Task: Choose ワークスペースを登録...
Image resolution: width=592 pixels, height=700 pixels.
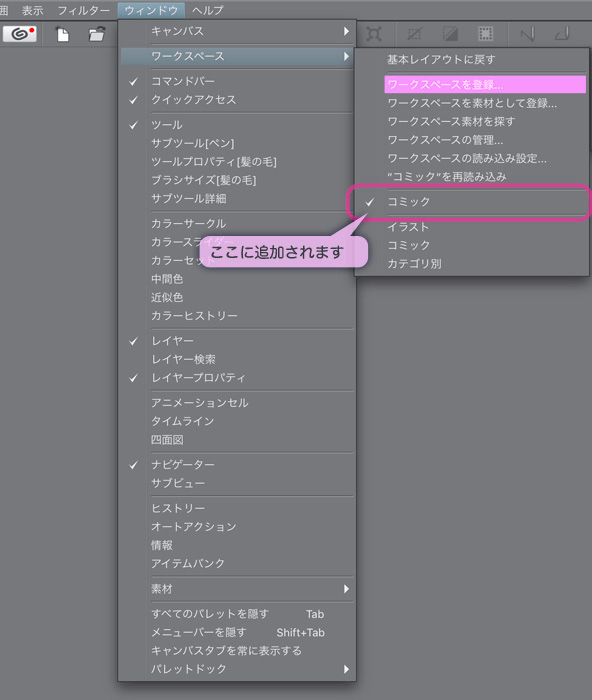Action: [x=485, y=84]
